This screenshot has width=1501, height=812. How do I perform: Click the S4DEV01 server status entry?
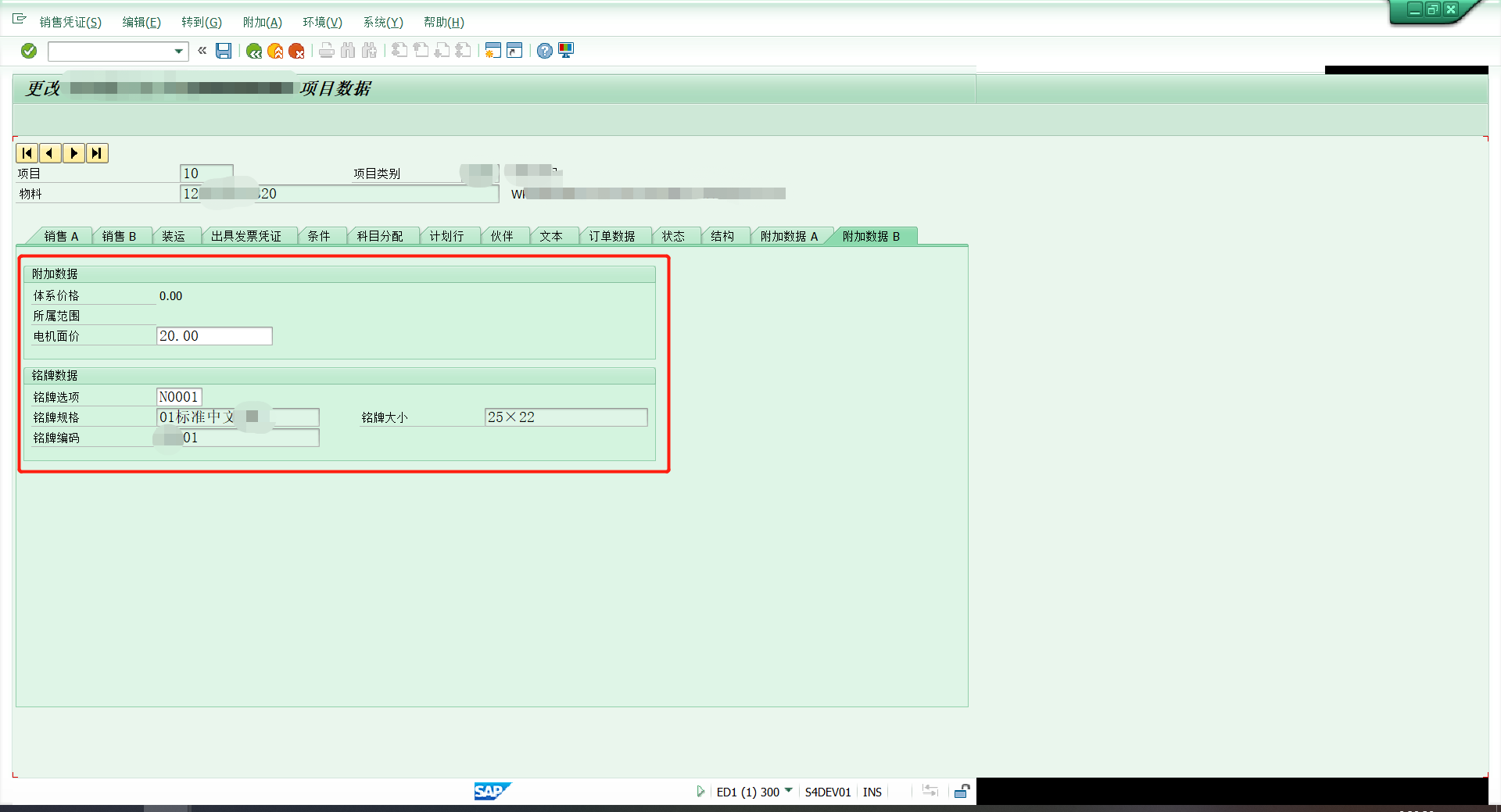(x=828, y=792)
